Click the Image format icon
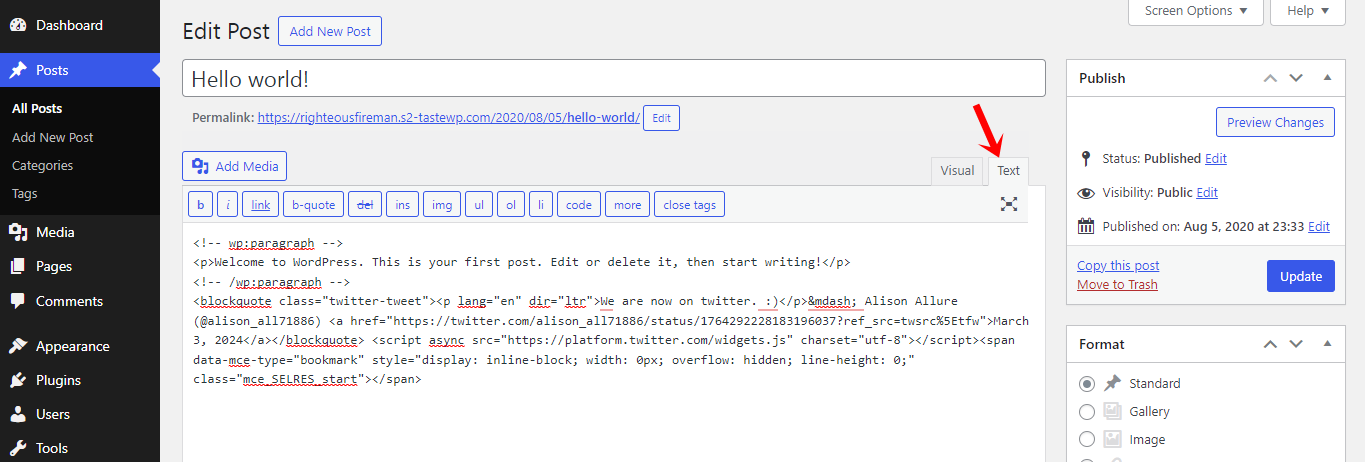 pos(1113,439)
